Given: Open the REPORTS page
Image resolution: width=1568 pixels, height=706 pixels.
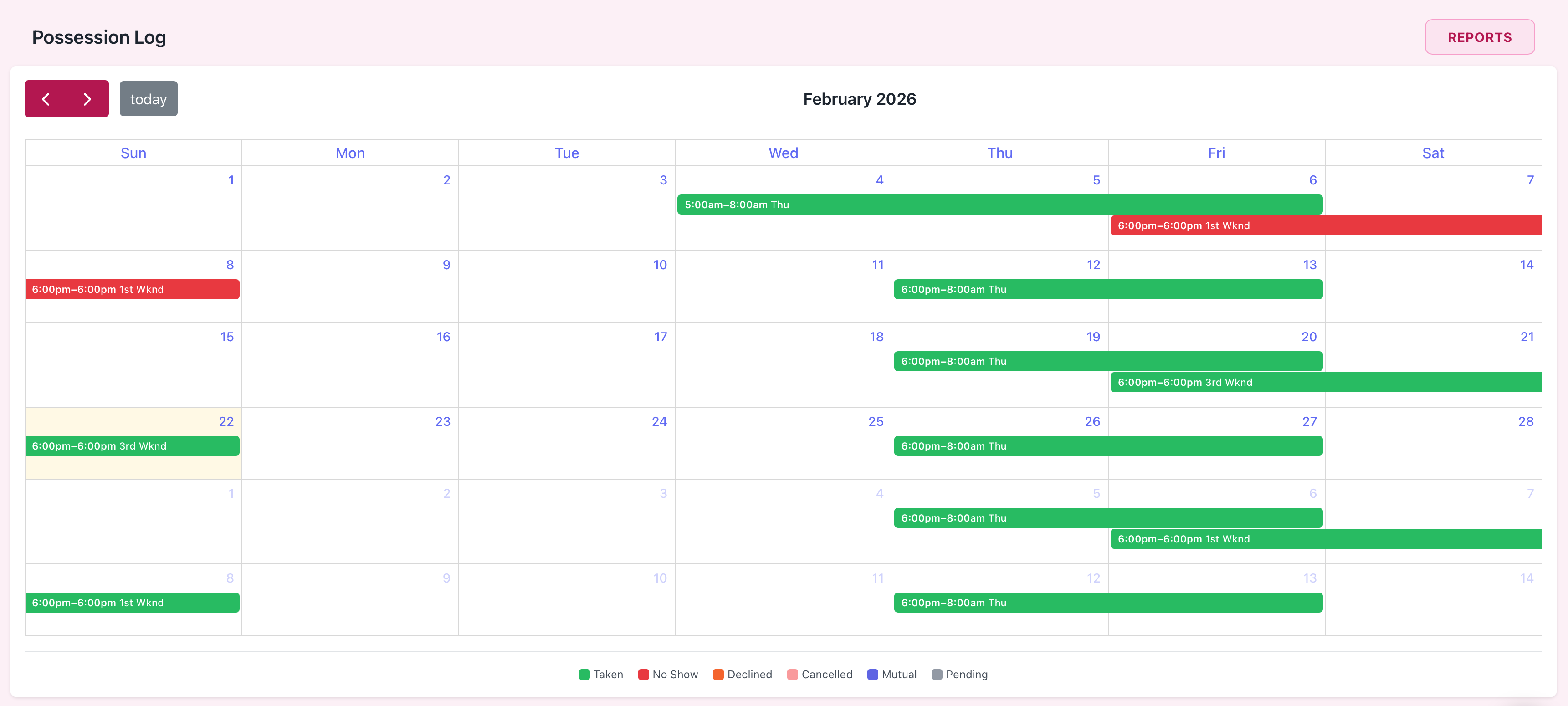Looking at the screenshot, I should (x=1480, y=36).
